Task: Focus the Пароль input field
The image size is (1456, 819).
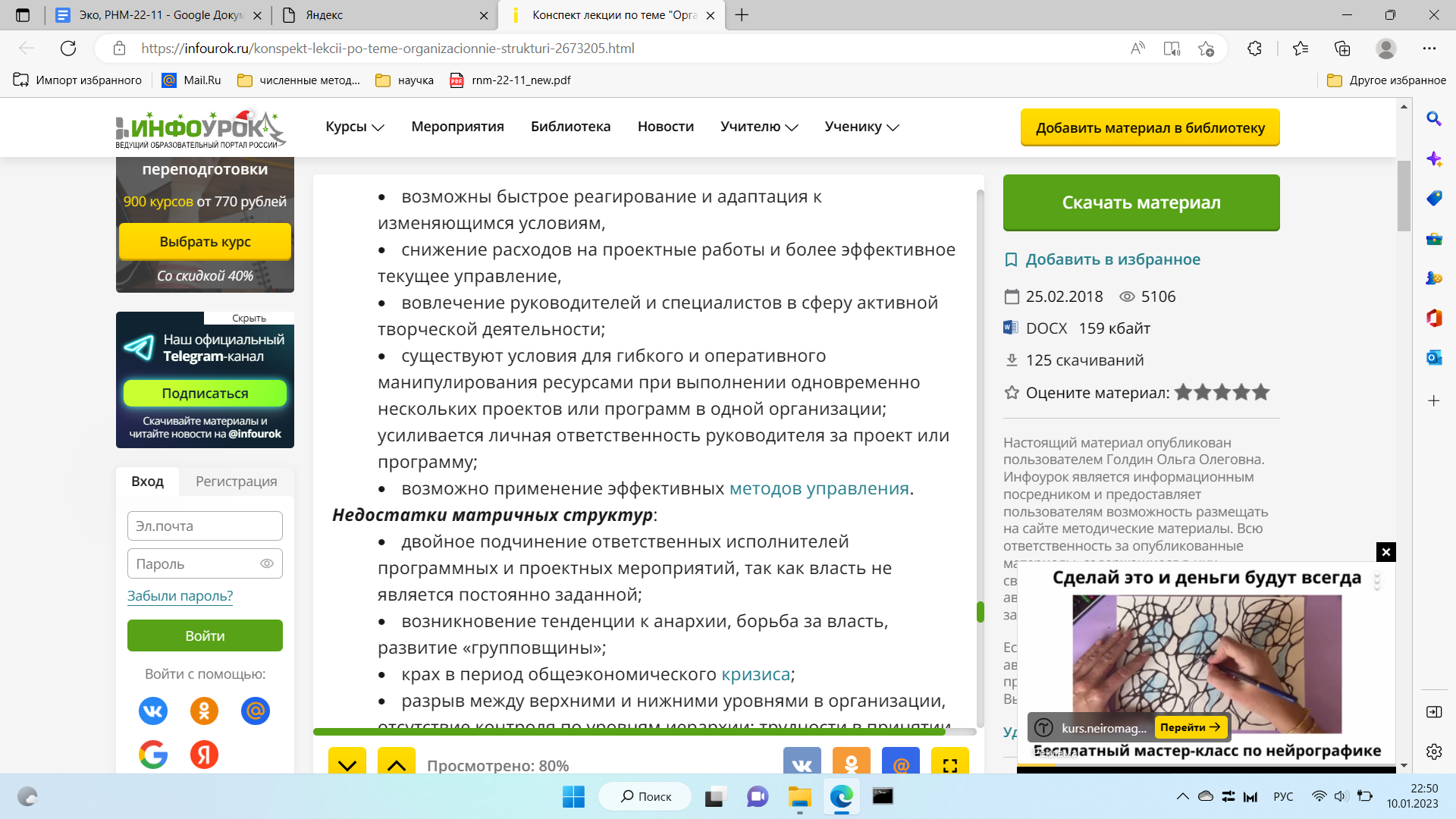Action: pyautogui.click(x=205, y=563)
